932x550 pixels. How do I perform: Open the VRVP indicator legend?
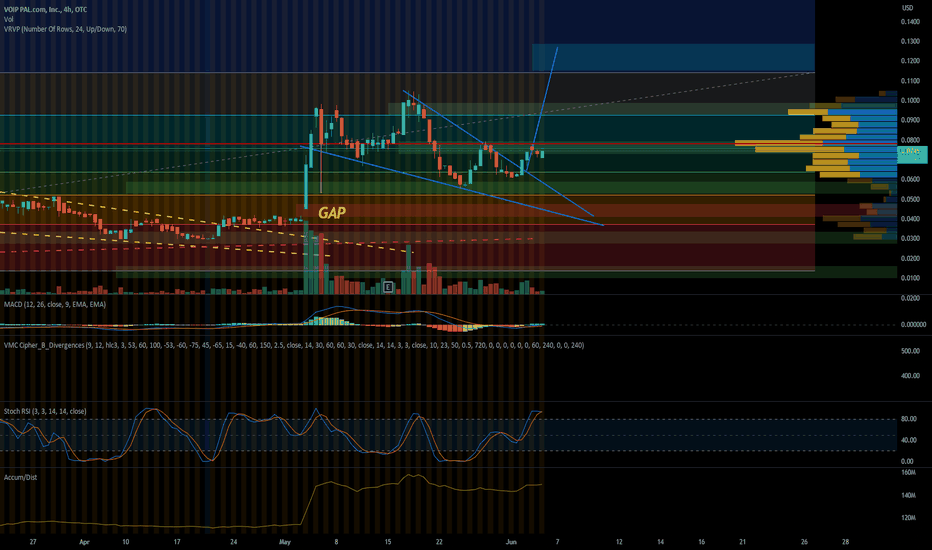click(x=65, y=29)
